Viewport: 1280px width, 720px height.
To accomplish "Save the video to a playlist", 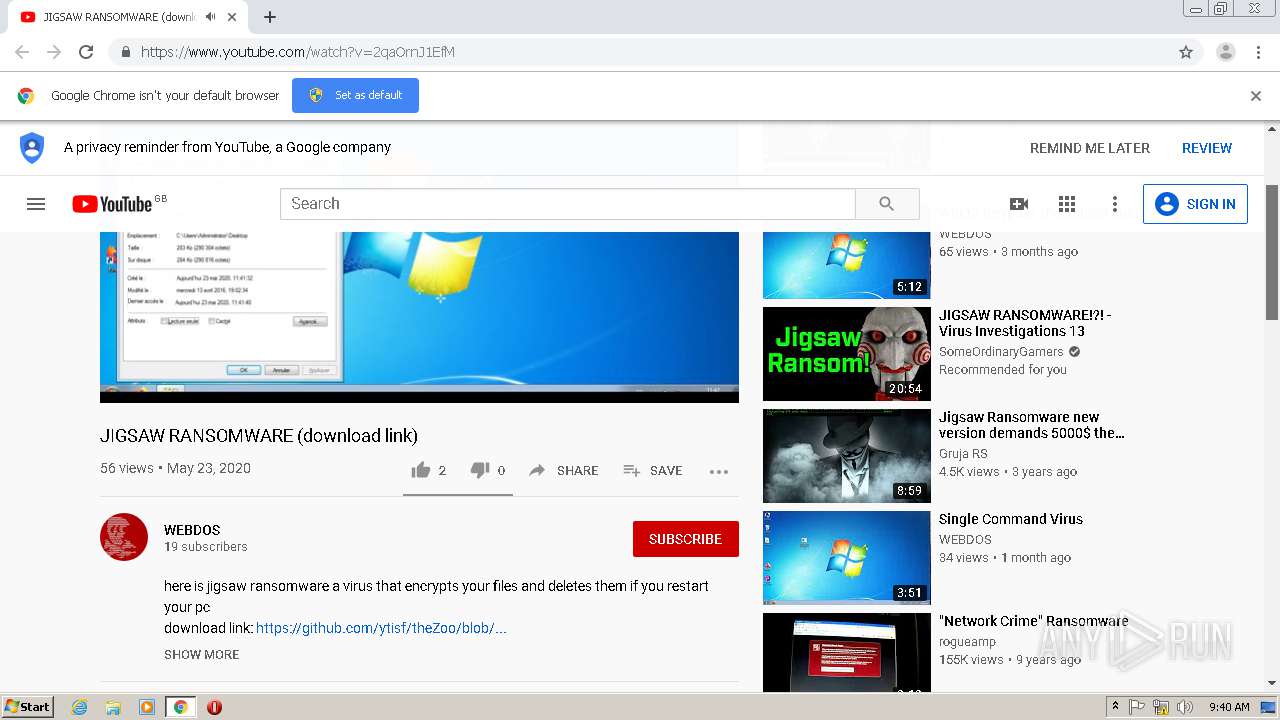I will point(653,470).
